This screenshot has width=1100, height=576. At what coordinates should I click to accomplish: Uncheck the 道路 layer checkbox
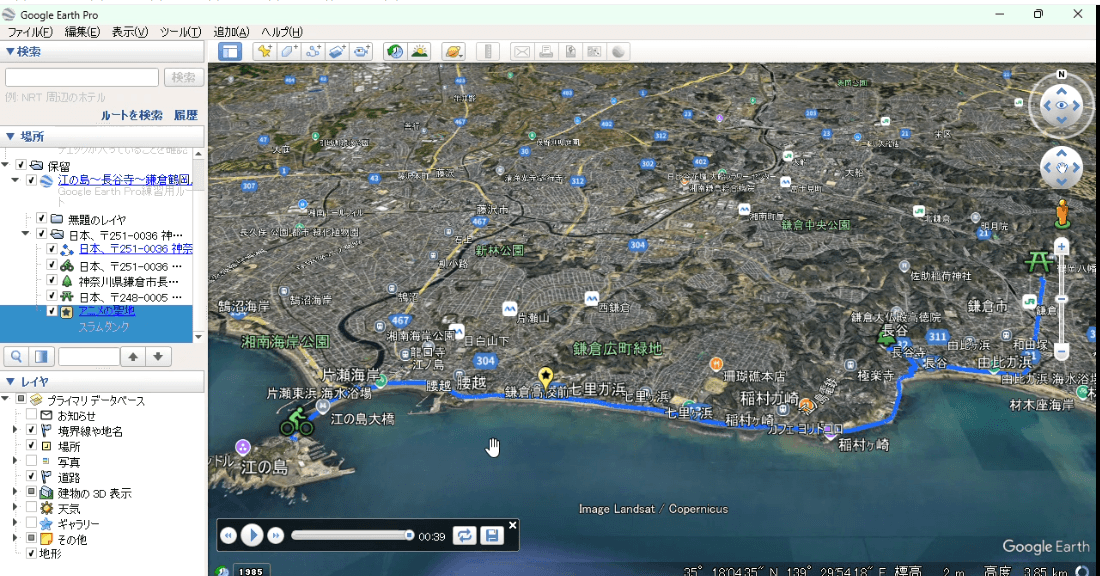point(31,477)
